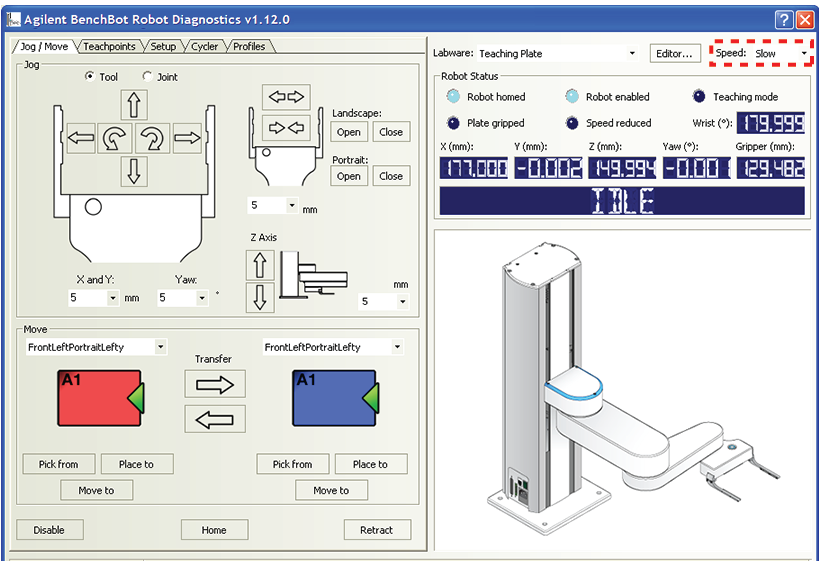Toggle the Teaching mode indicator
The image size is (819, 565).
[x=699, y=97]
